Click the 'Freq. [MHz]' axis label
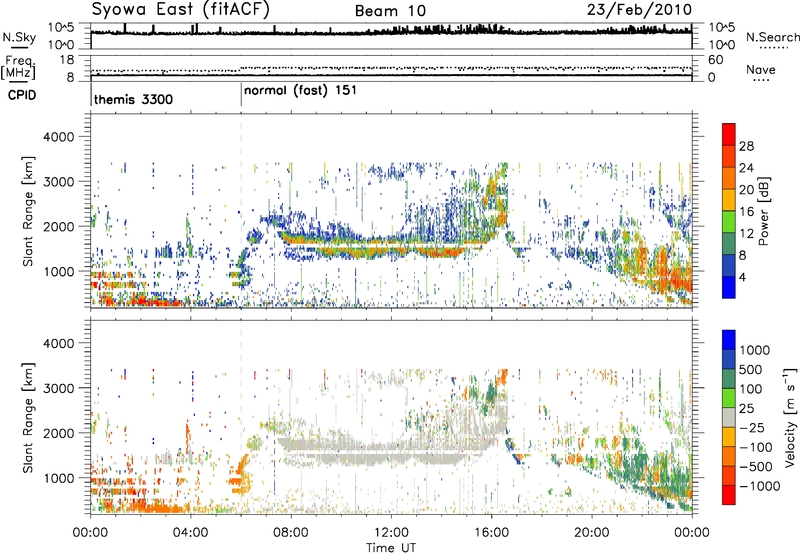Viewport: 800px width, 554px height. (x=18, y=68)
